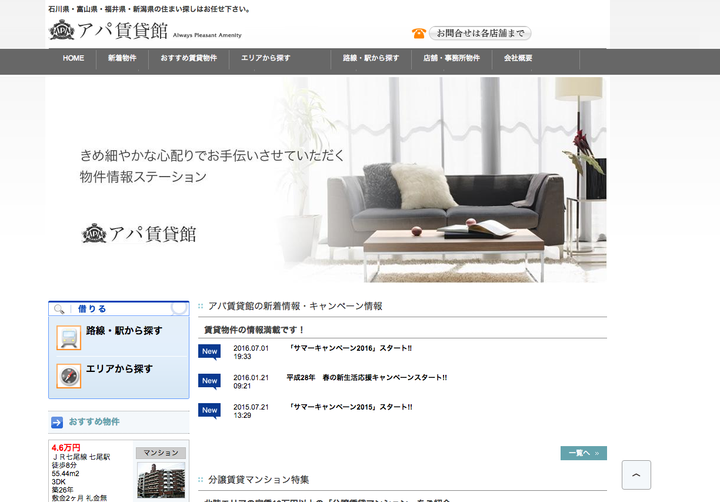Screen dimensions: 720x502
Task: Select 路線・駅から探す in top navigation
Action: [x=371, y=58]
